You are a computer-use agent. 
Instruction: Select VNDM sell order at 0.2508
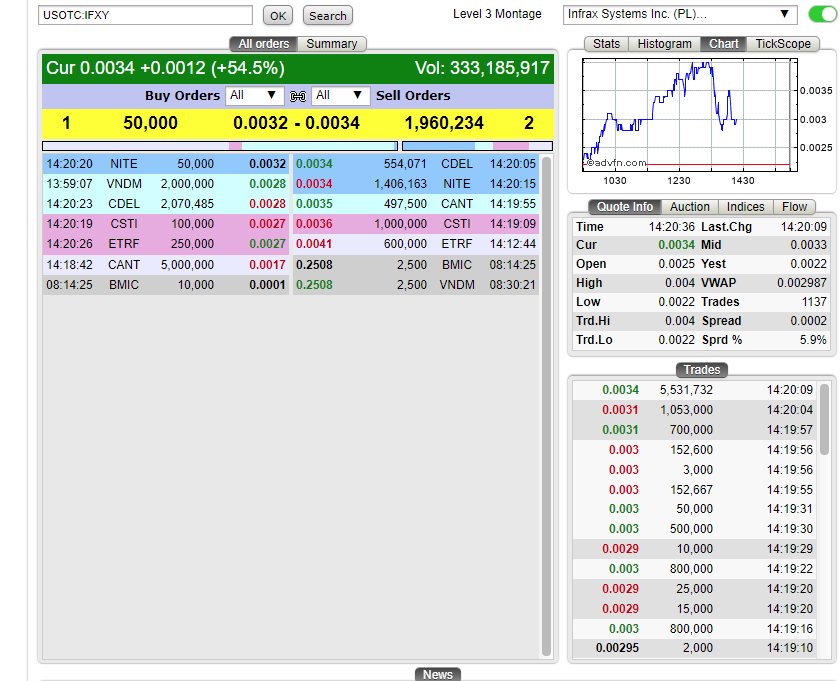pos(416,285)
